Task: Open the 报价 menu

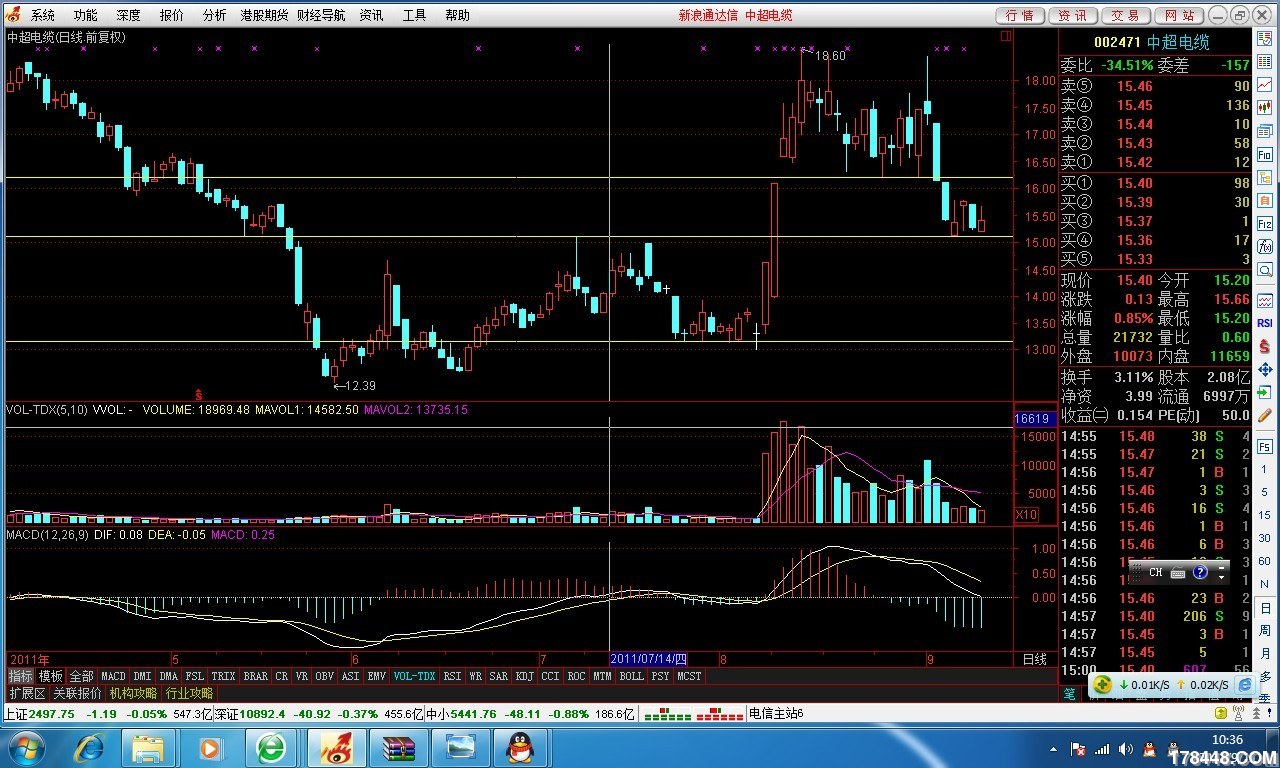Action: coord(171,15)
